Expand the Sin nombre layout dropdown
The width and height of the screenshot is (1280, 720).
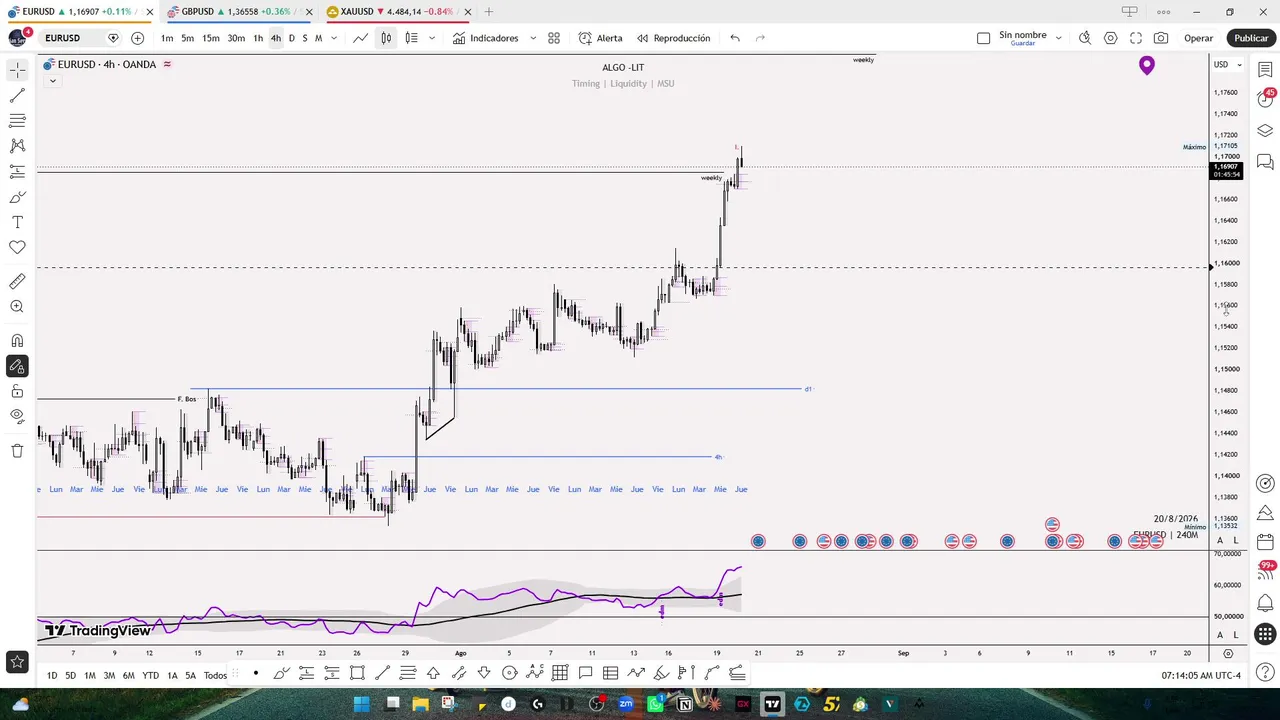point(1058,38)
